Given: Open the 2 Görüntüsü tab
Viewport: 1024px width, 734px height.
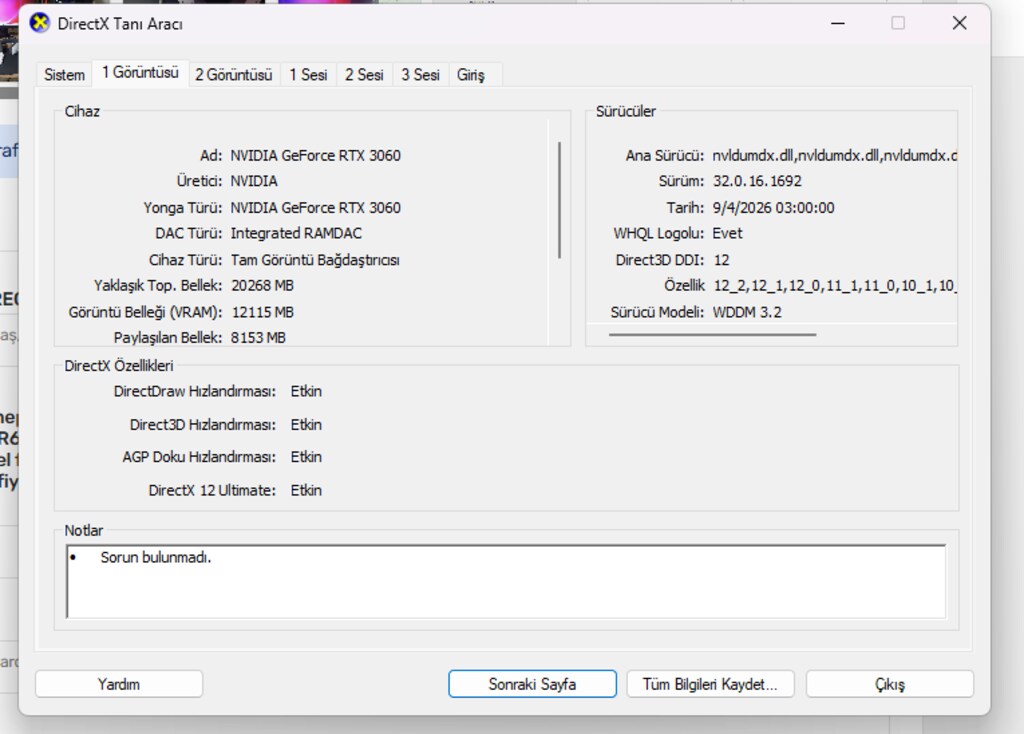Looking at the screenshot, I should pyautogui.click(x=233, y=74).
